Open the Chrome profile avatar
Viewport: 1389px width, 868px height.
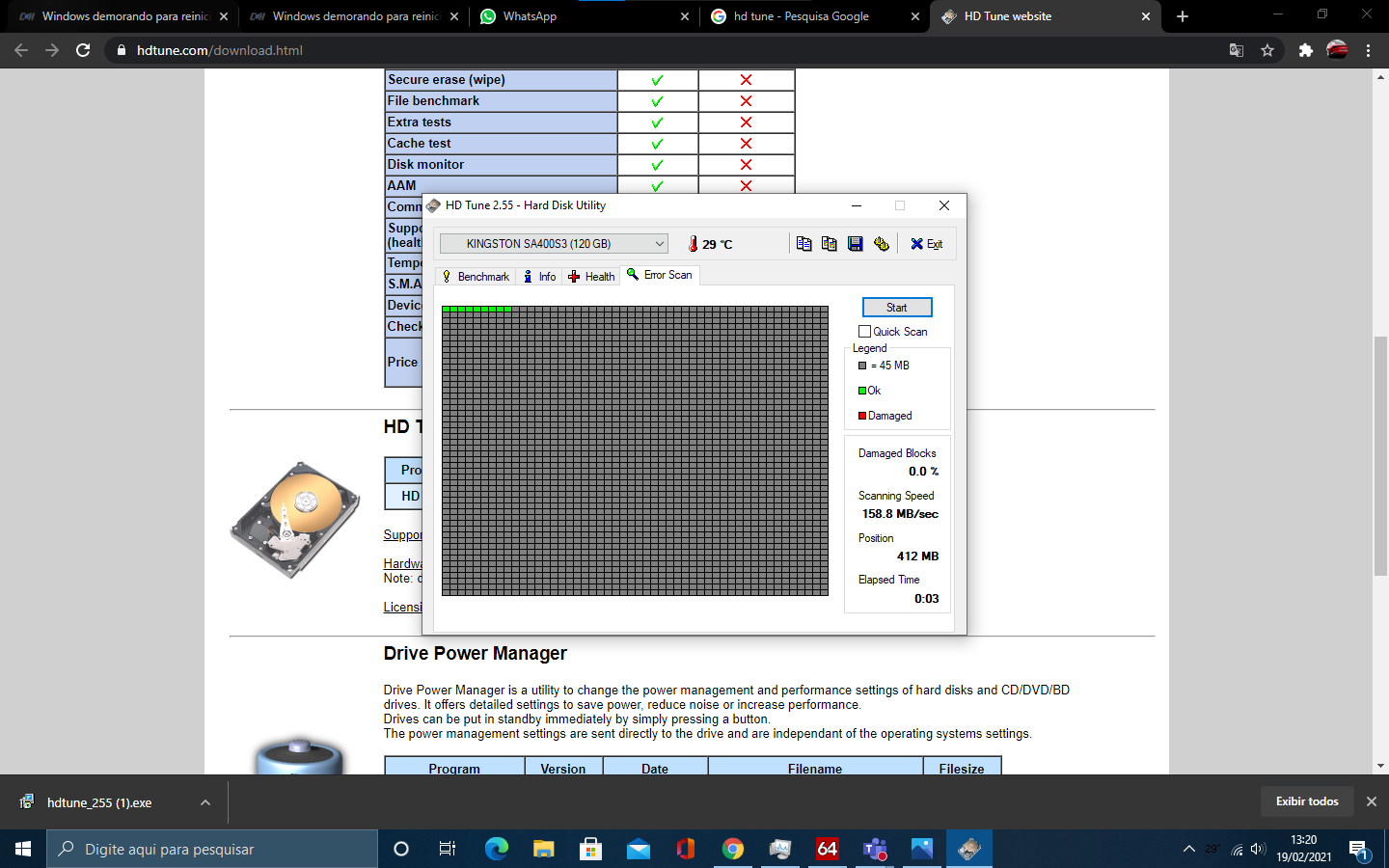(x=1337, y=50)
